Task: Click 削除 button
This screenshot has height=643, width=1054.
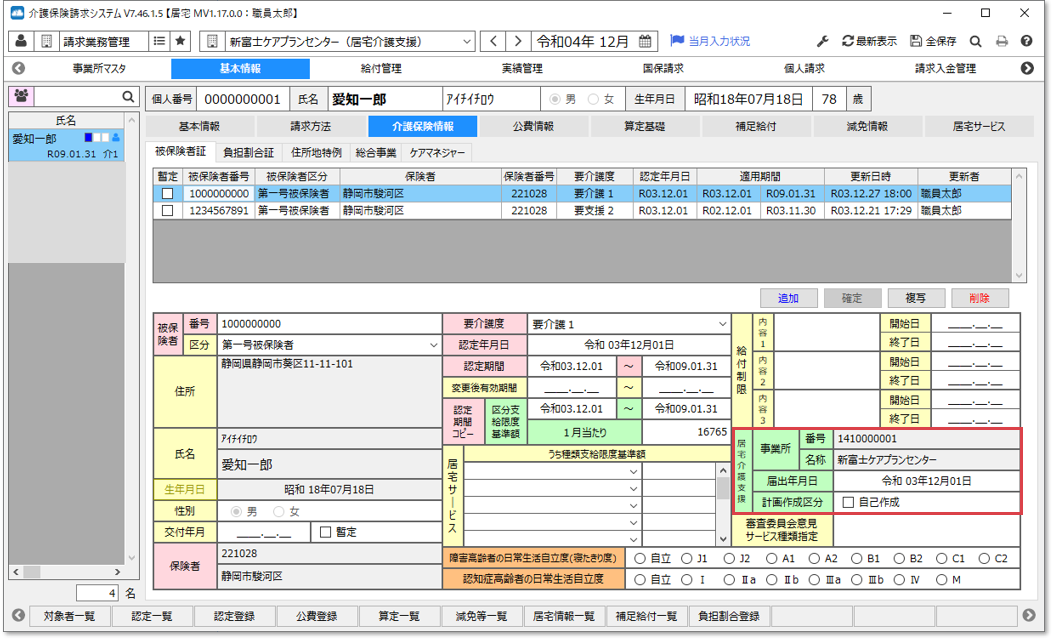Action: point(979,298)
